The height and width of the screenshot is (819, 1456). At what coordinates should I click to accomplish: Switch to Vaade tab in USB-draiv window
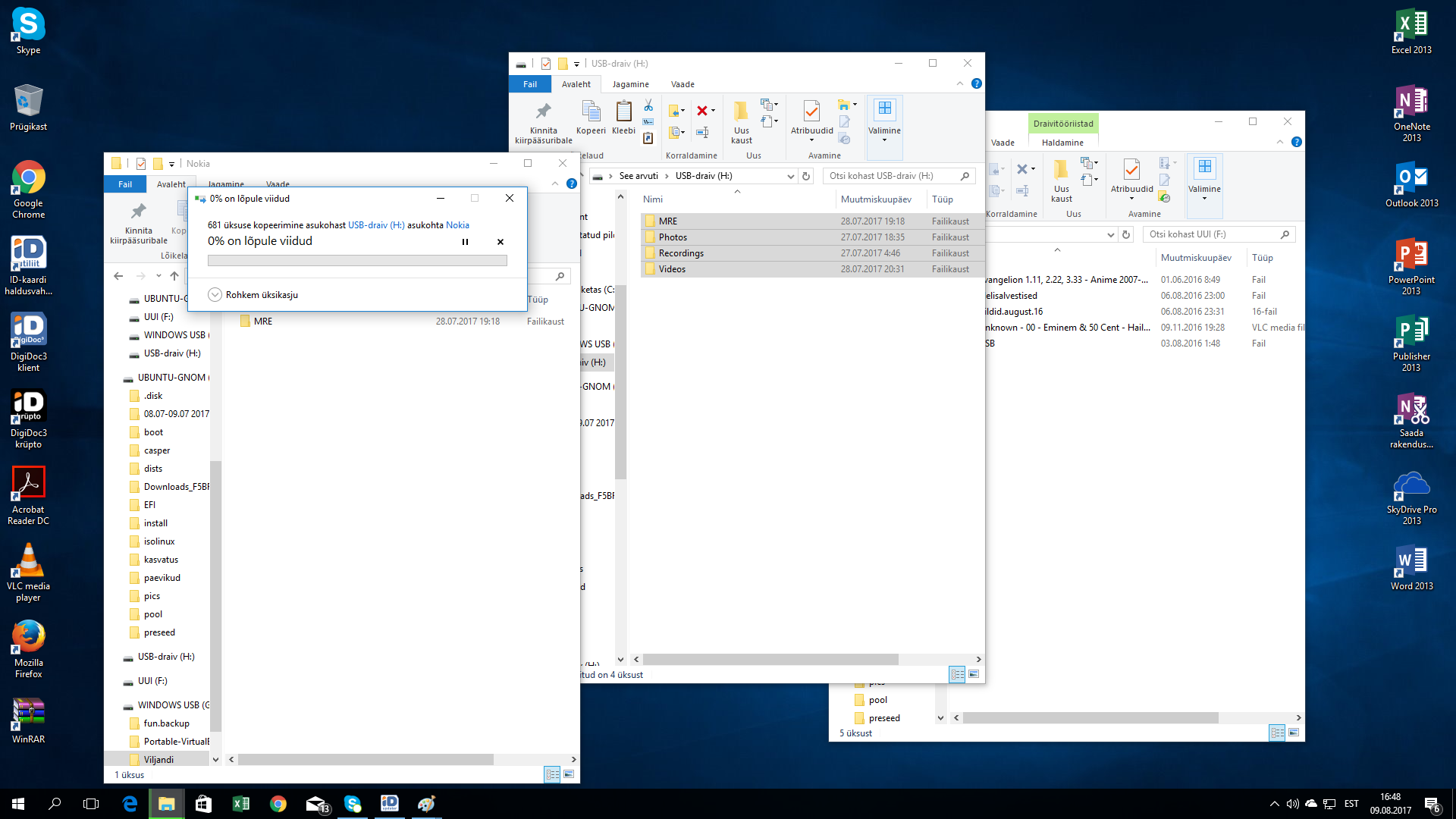pos(682,84)
